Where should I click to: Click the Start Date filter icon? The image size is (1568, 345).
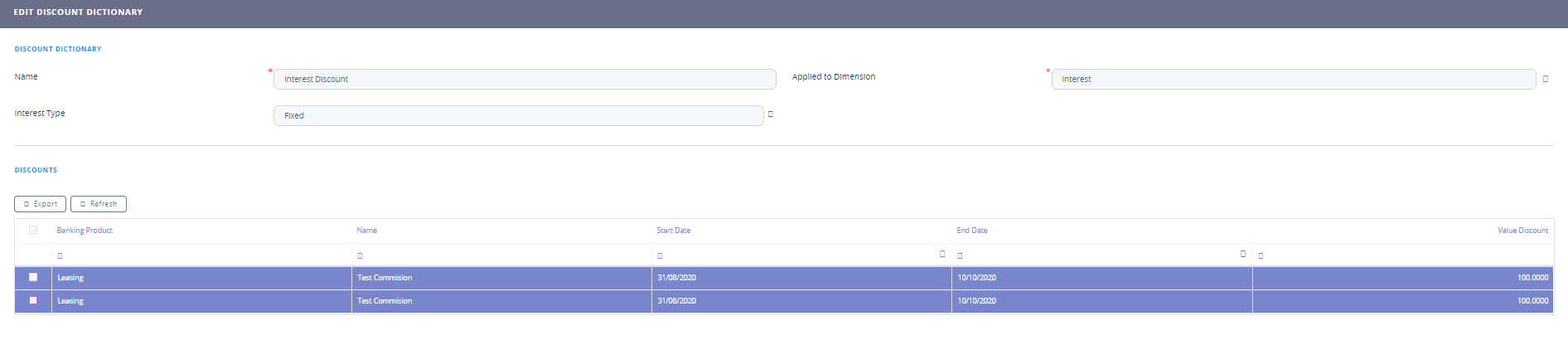coord(660,256)
